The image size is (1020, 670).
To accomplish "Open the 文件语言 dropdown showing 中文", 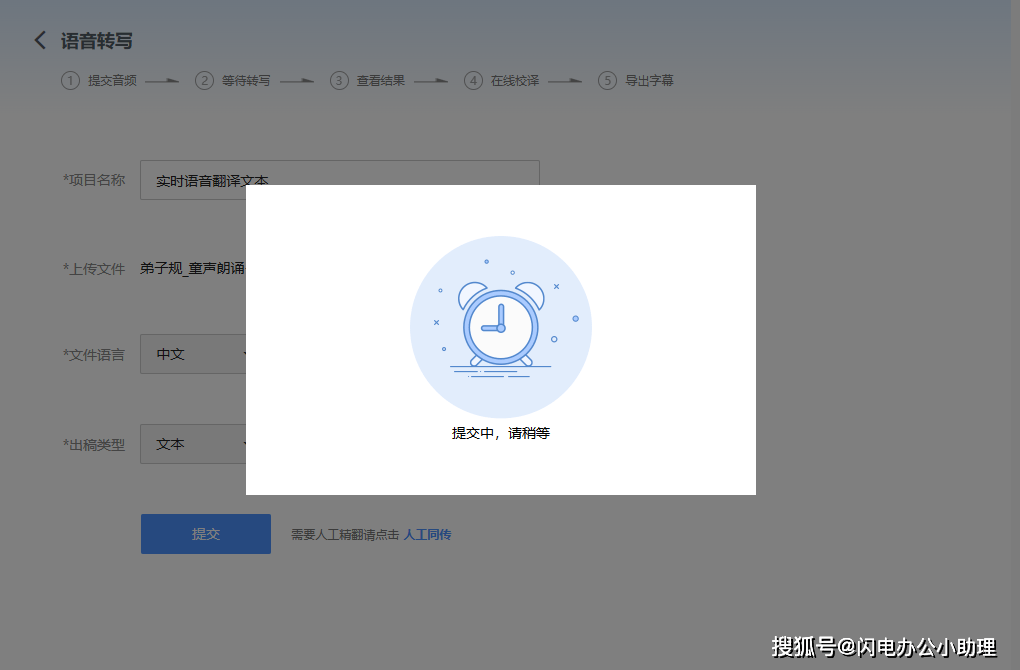I will point(193,354).
